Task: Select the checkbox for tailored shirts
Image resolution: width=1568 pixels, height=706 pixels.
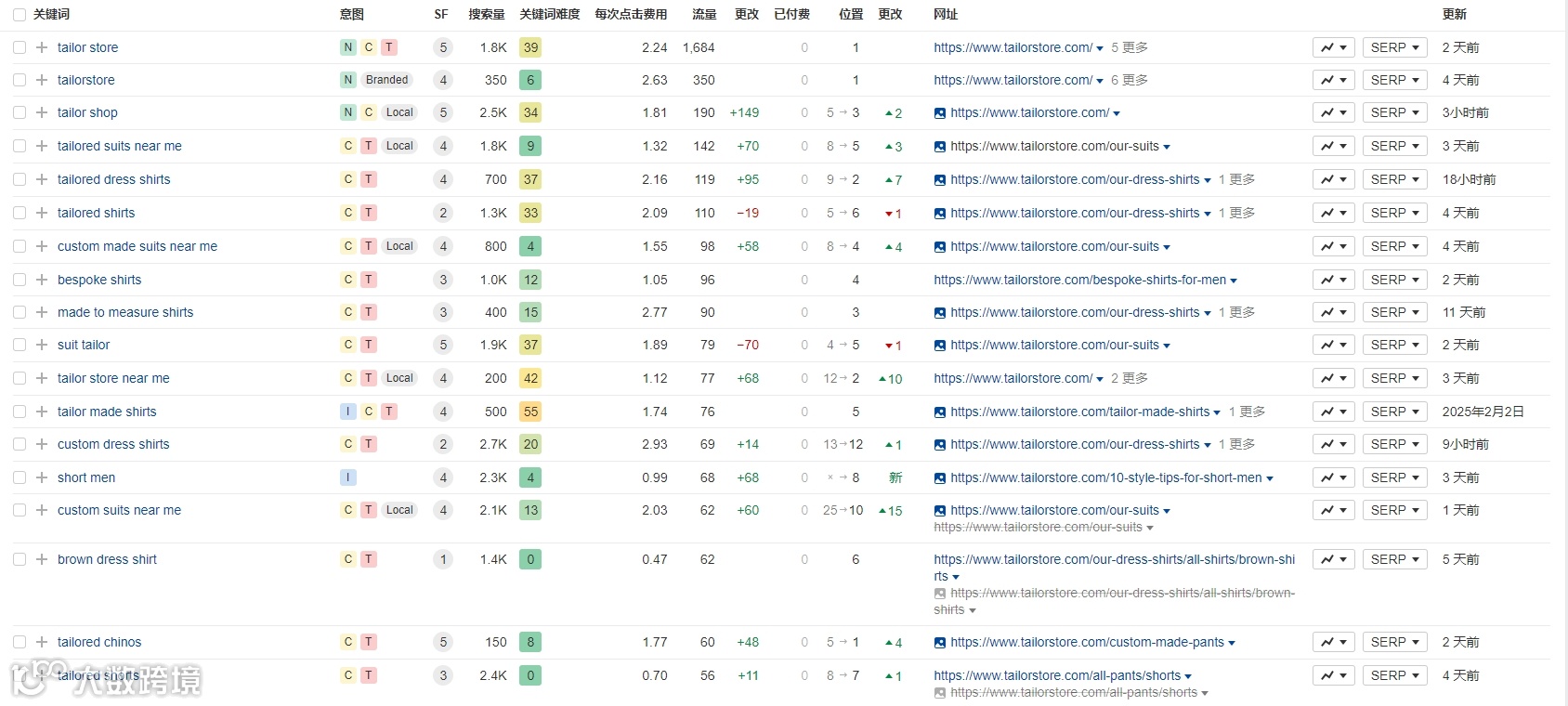Action: 20,213
